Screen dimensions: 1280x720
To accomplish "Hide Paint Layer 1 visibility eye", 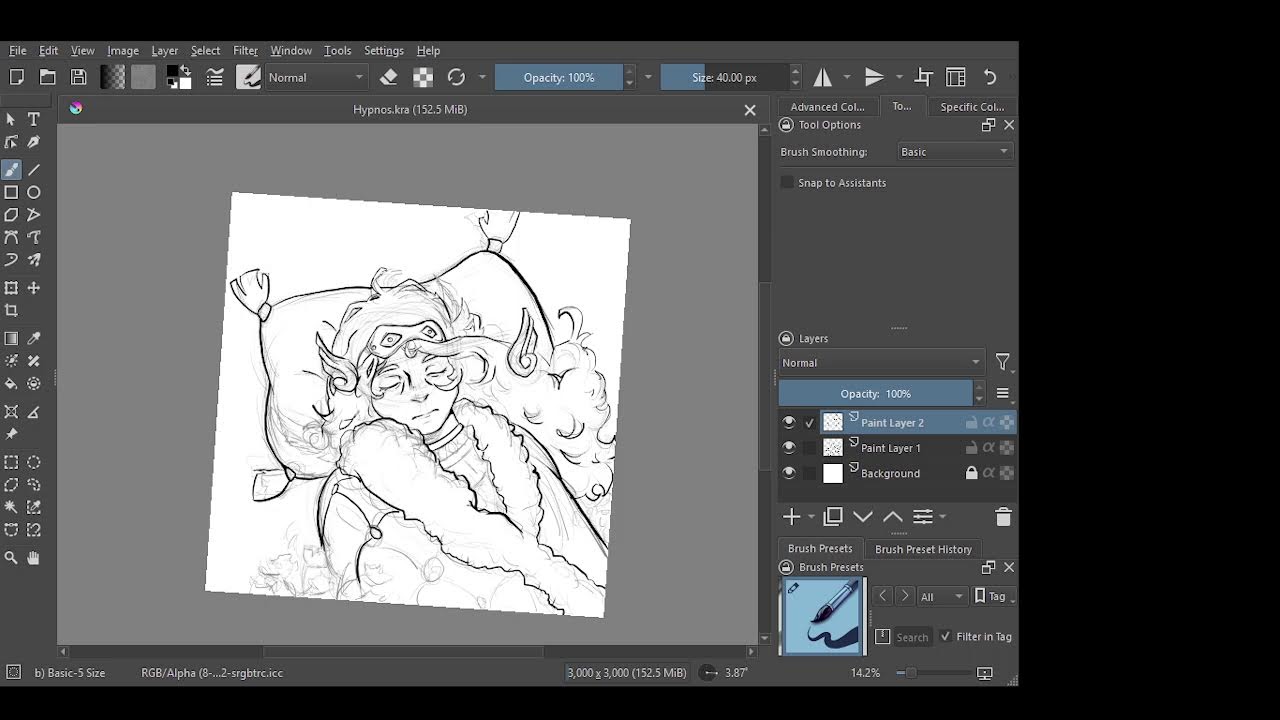I will click(789, 448).
